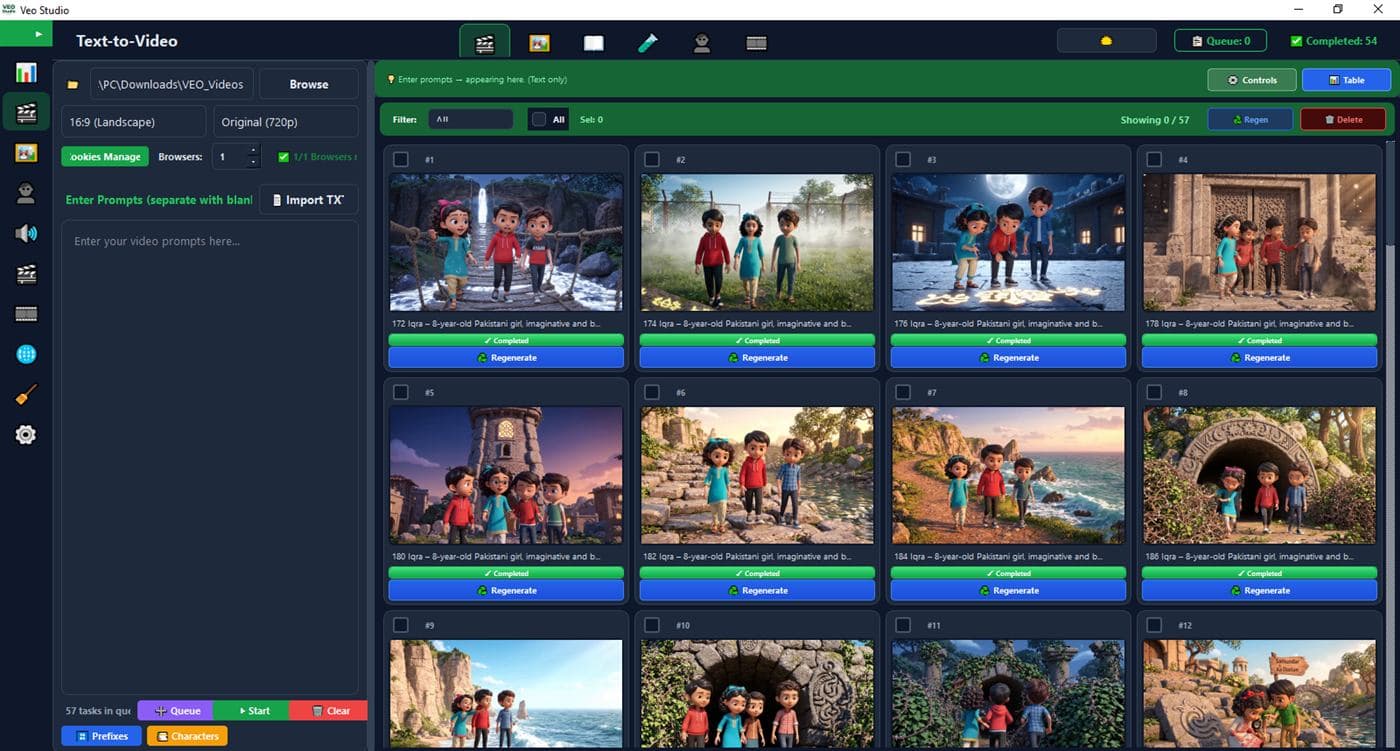Image resolution: width=1400 pixels, height=751 pixels.
Task: Click the vertical scrollbar of the video grid
Action: coord(1390,193)
